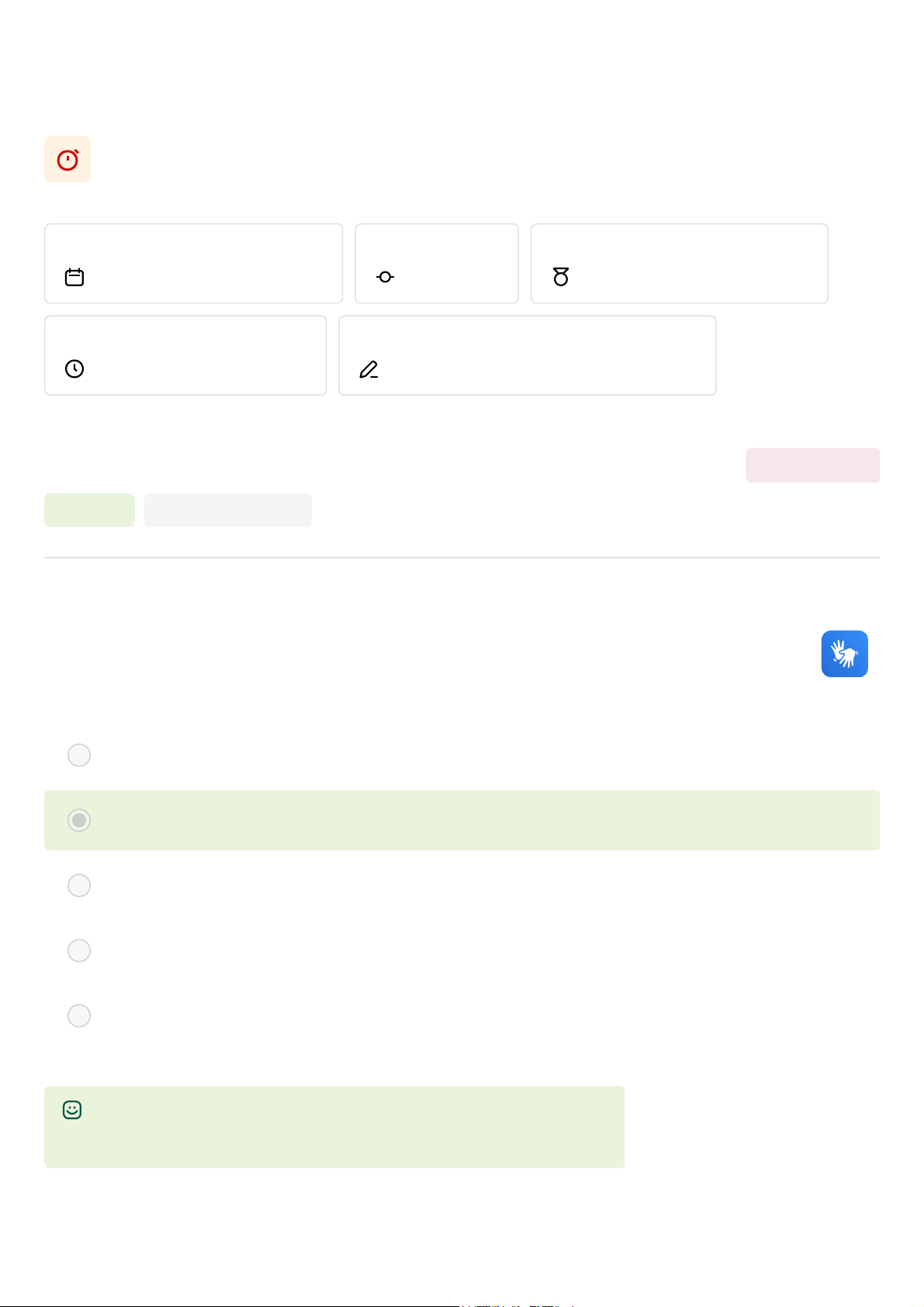Viewport: 924px width, 1307px height.
Task: Click the clock icon
Action: coord(74,368)
